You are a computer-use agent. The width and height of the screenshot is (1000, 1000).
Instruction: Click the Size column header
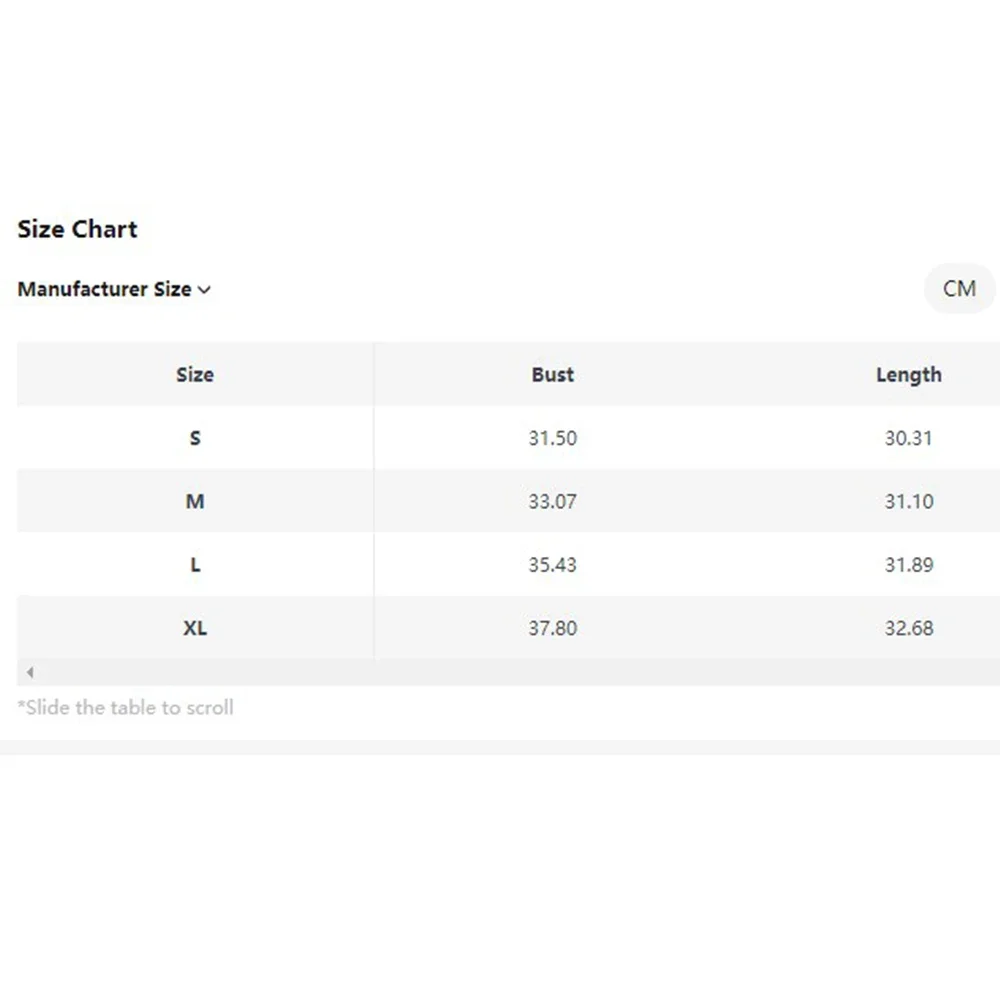(x=195, y=375)
